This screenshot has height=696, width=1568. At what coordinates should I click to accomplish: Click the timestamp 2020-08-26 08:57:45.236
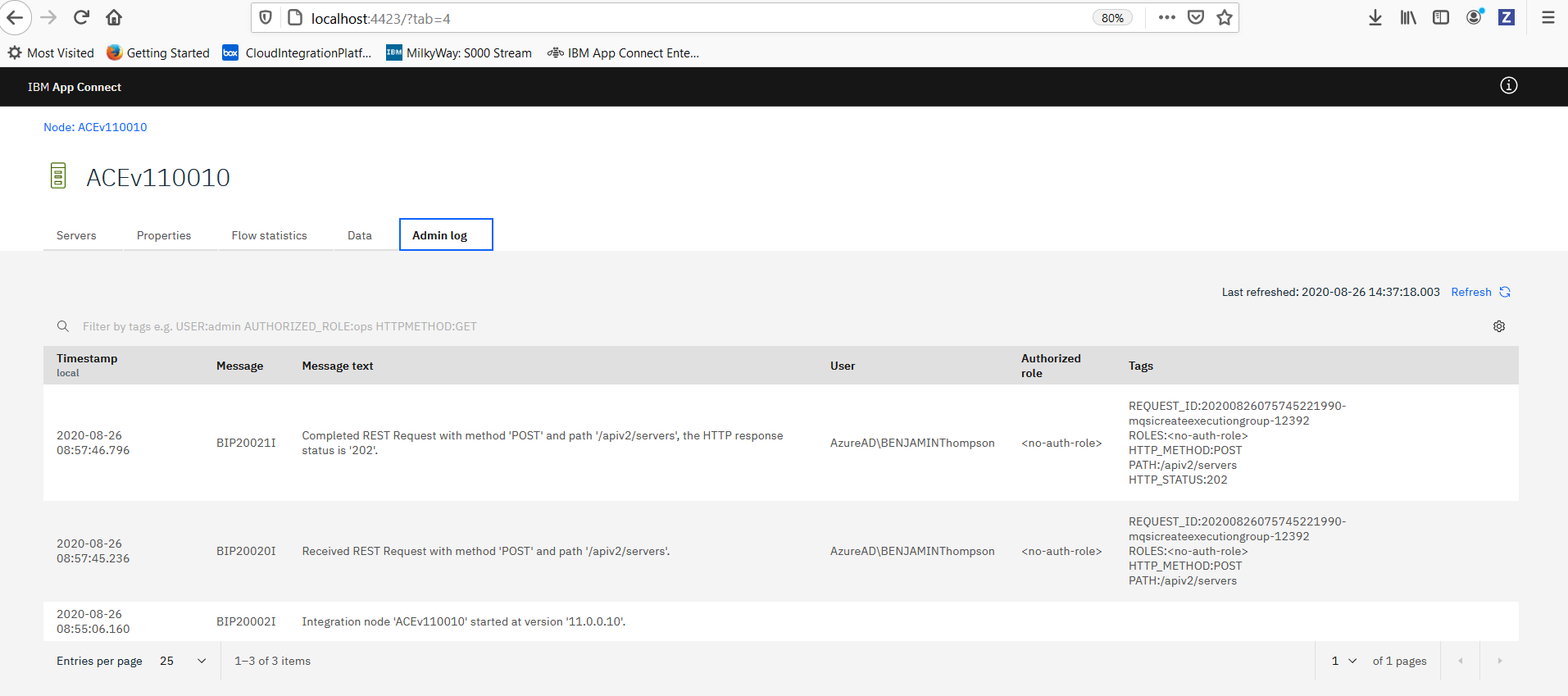[x=93, y=551]
